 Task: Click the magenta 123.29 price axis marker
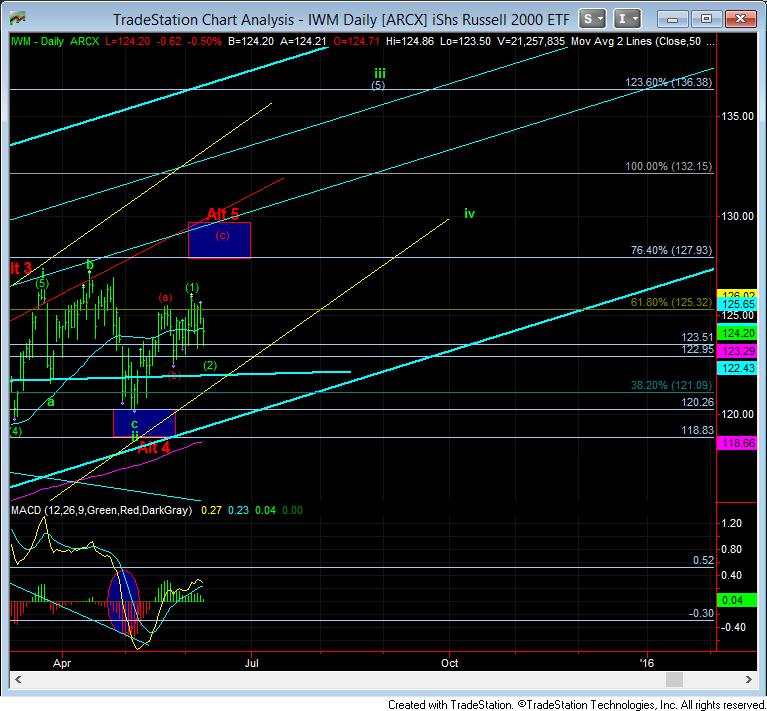coord(737,351)
